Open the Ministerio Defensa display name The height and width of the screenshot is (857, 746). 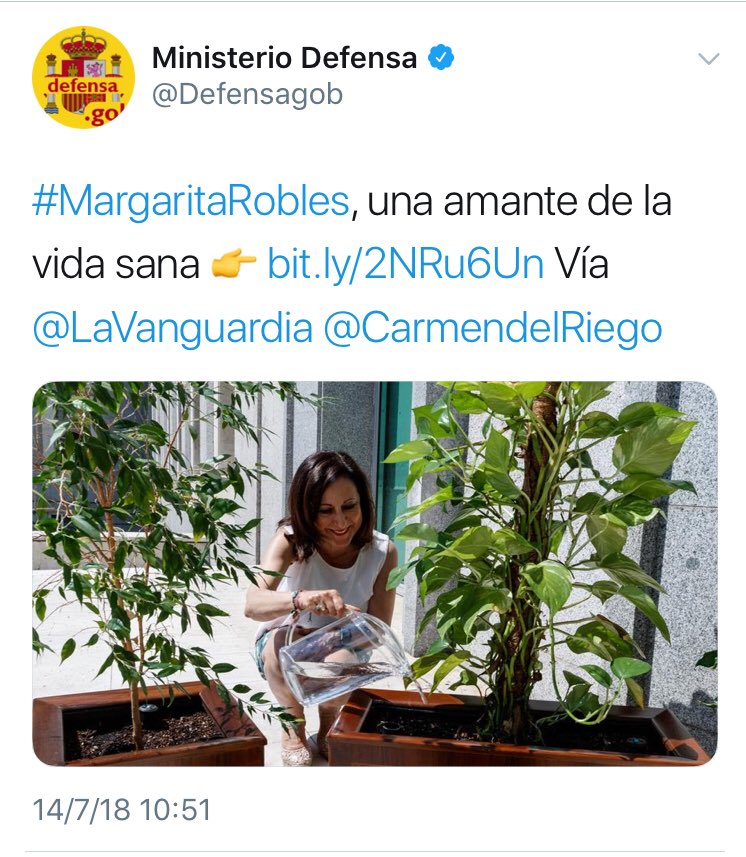click(x=284, y=58)
